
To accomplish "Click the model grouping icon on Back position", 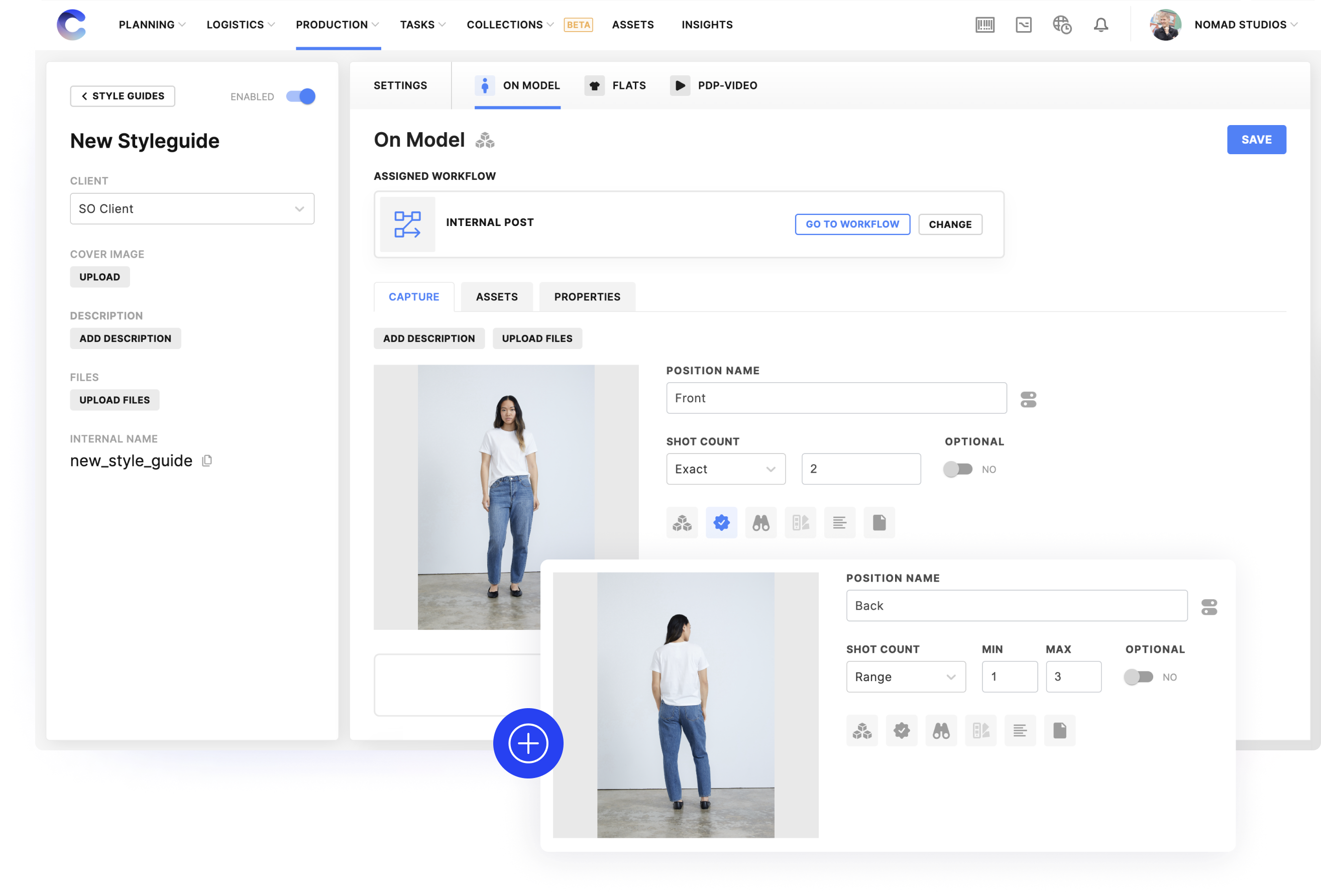I will (861, 730).
